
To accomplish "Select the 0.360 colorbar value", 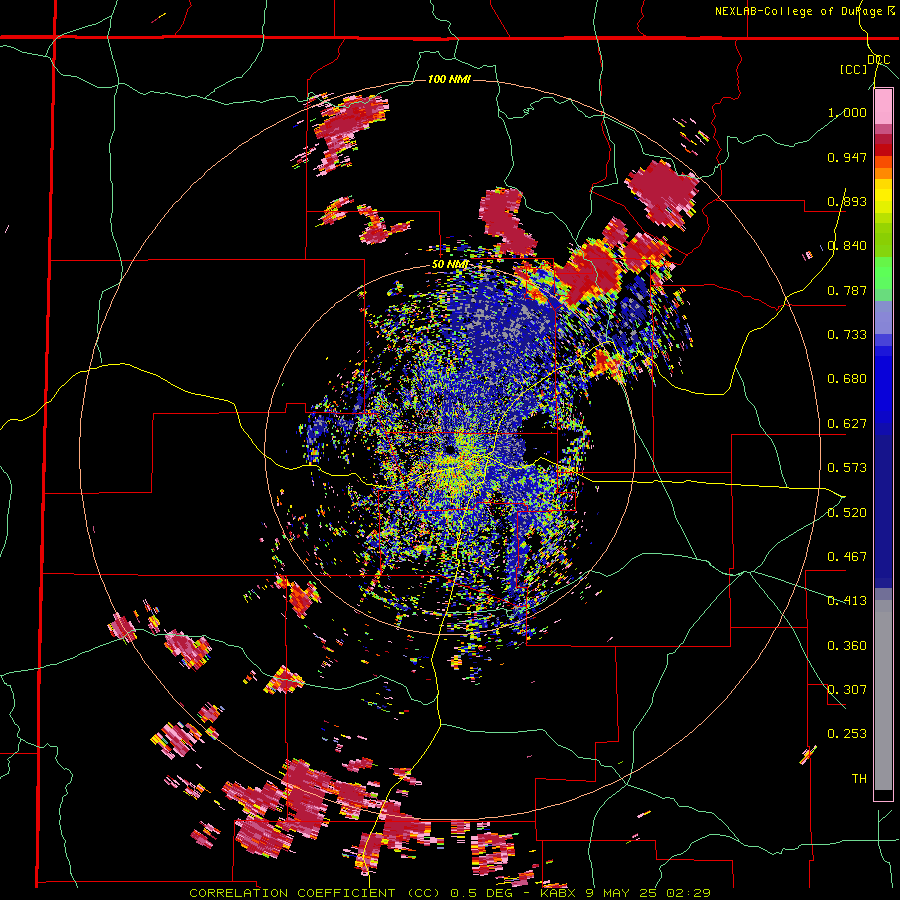I will point(847,646).
